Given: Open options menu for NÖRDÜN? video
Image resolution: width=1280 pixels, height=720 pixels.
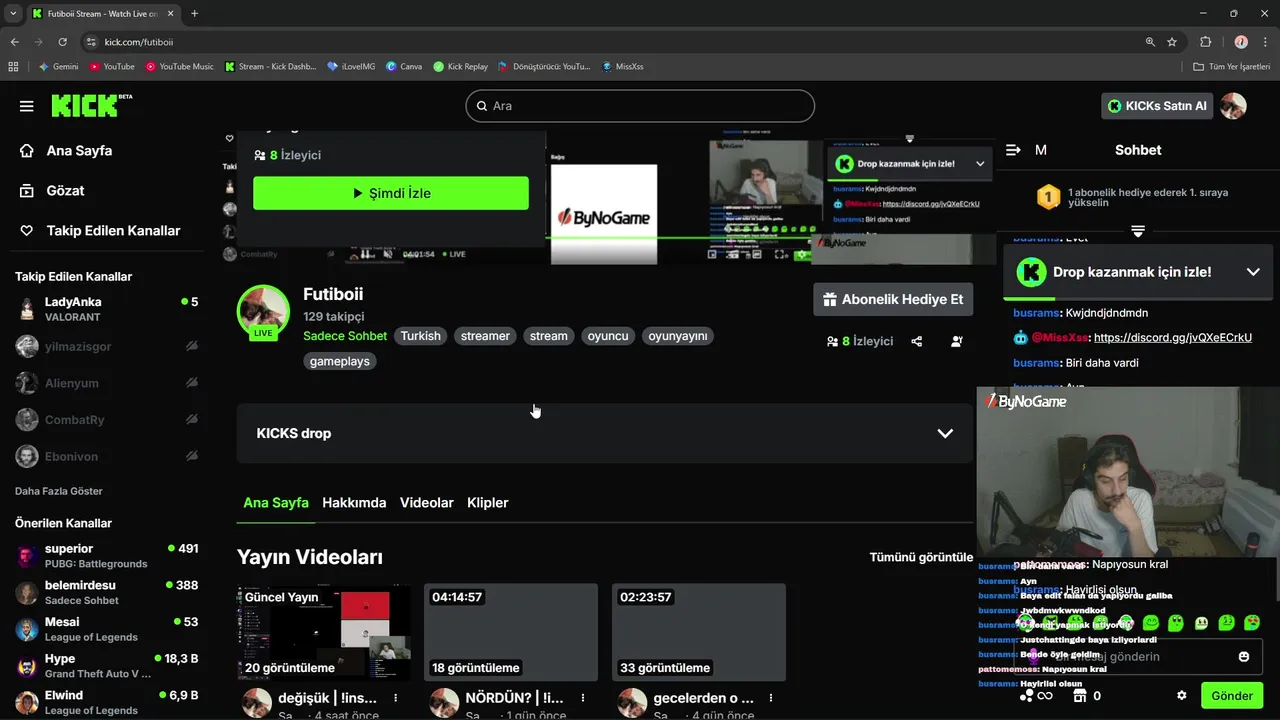Looking at the screenshot, I should point(583,698).
